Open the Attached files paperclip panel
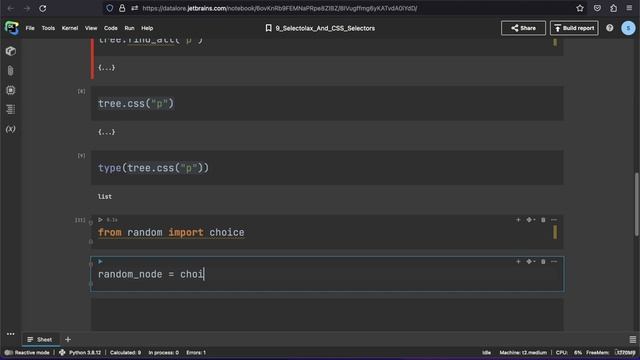The image size is (640, 360). [x=11, y=71]
